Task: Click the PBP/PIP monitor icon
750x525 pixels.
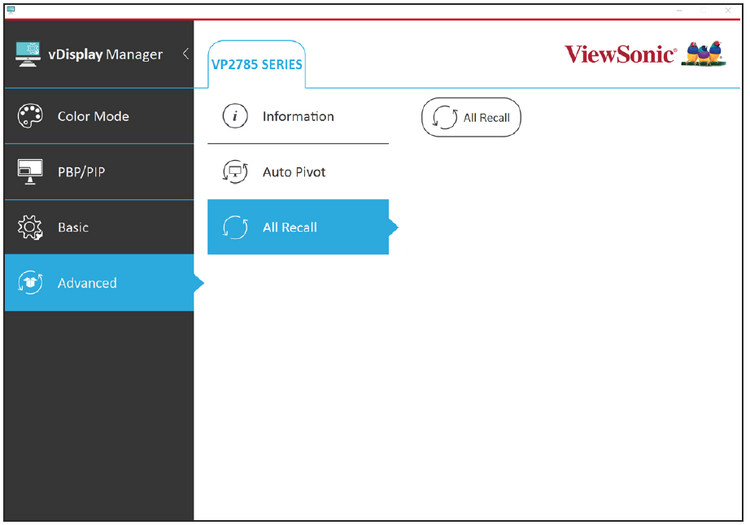Action: tap(30, 172)
